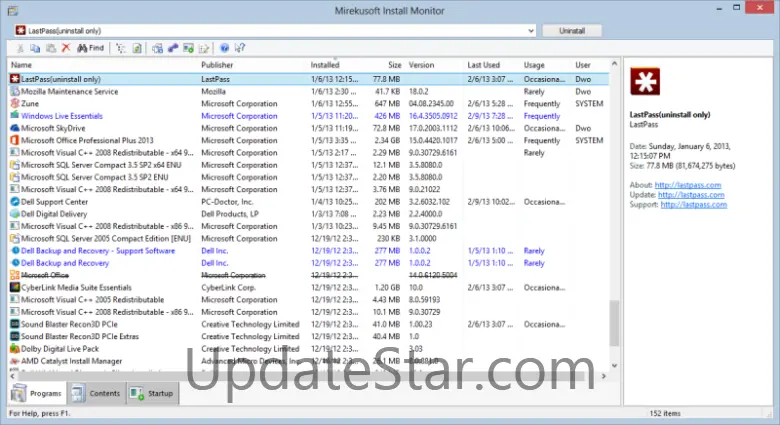The image size is (780, 425).
Task: Select Microsoft SQL Server Compact 3.5 SP2 x64 ENU
Action: click(x=308, y=165)
